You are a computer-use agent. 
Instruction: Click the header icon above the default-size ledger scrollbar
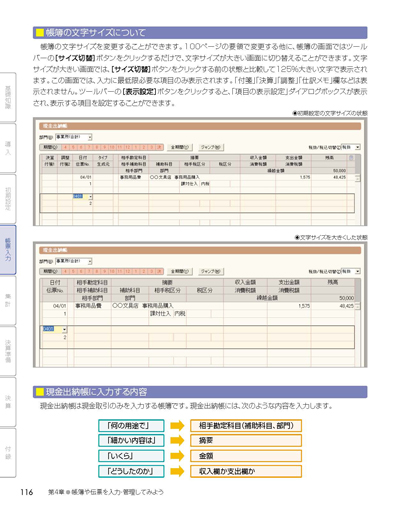351,158
